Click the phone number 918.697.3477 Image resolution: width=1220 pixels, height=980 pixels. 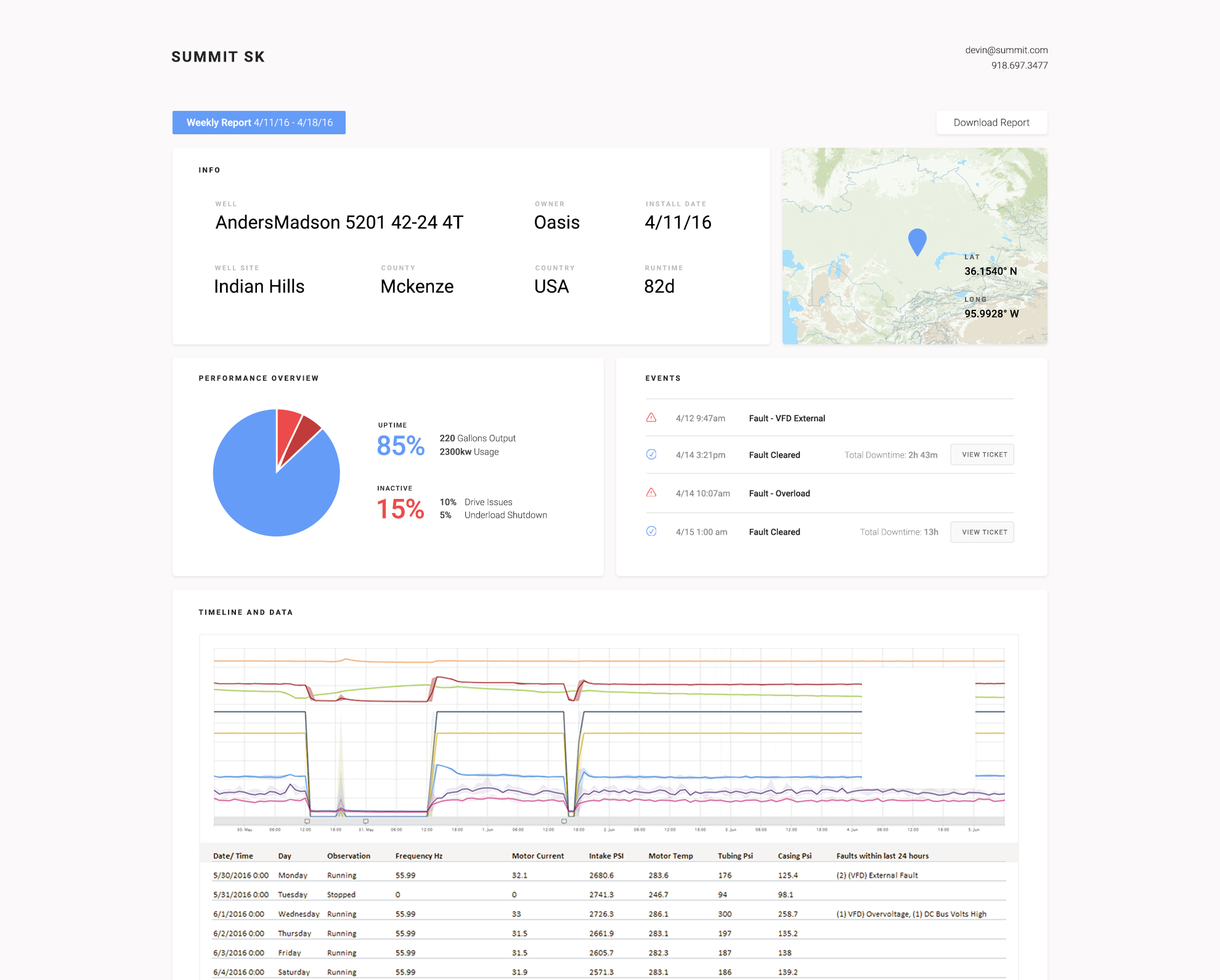tap(1020, 65)
